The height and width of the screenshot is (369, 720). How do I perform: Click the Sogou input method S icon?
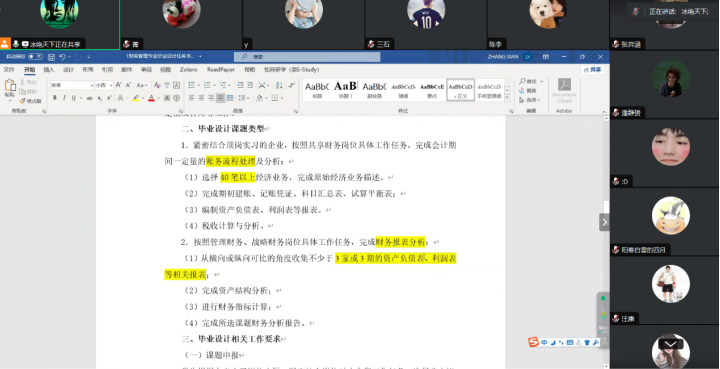[x=533, y=342]
